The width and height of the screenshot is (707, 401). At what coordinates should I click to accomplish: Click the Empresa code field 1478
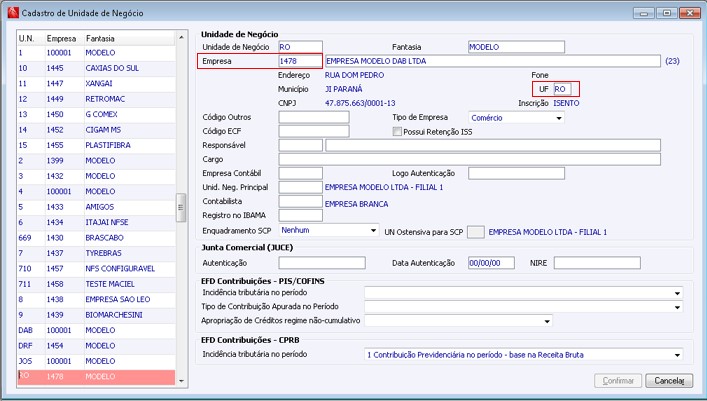[300, 61]
